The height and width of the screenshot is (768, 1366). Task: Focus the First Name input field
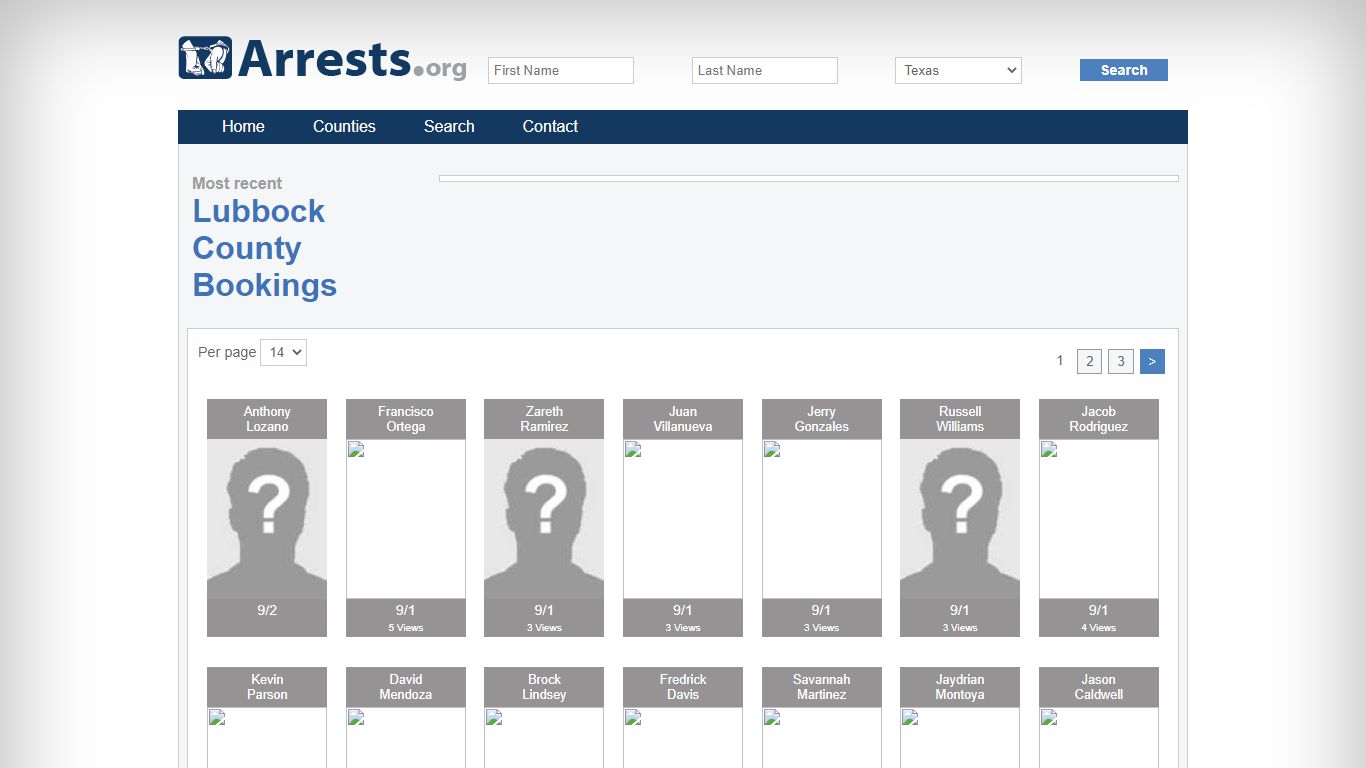point(561,70)
